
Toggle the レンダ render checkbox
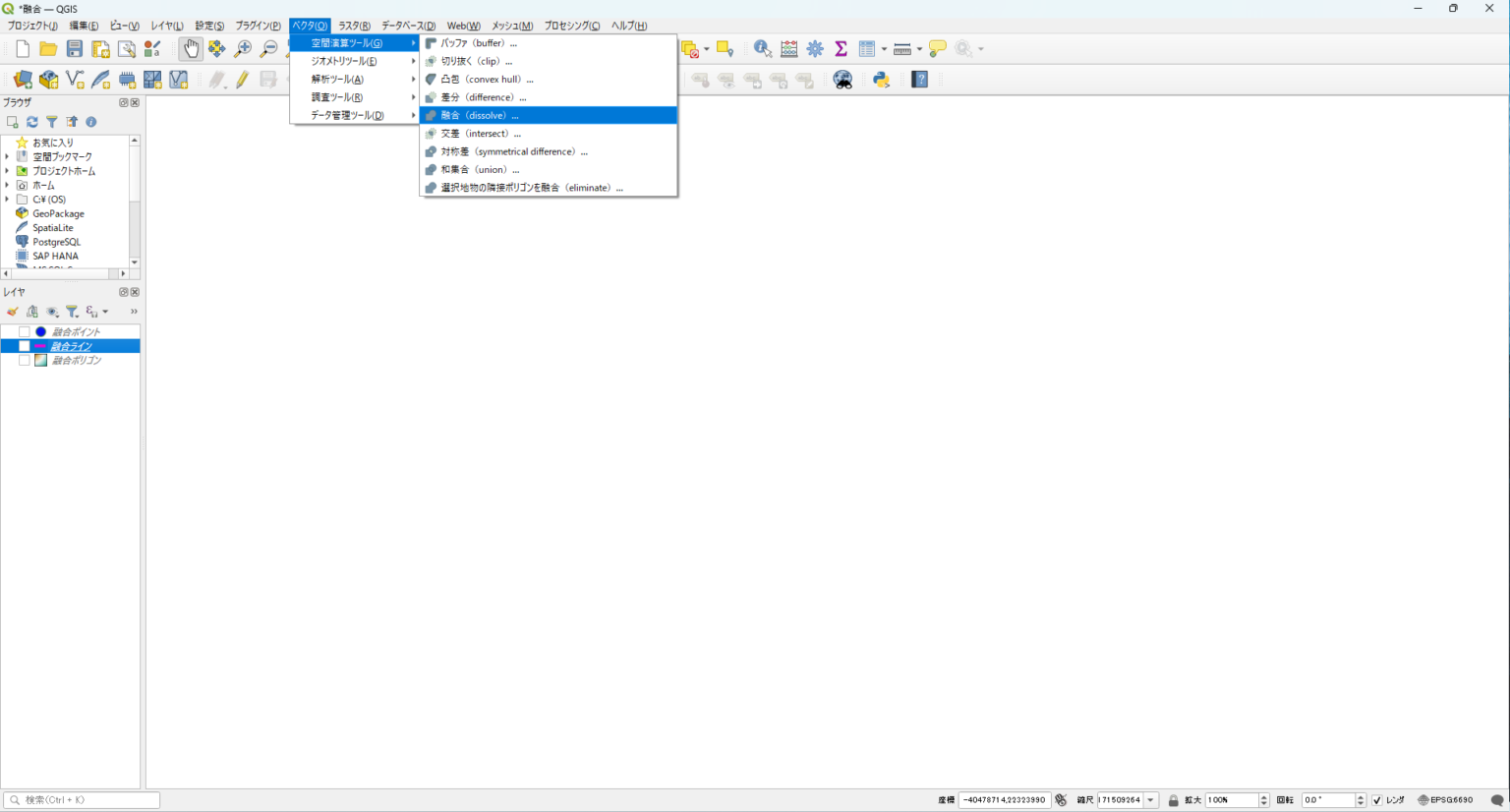(x=1377, y=800)
